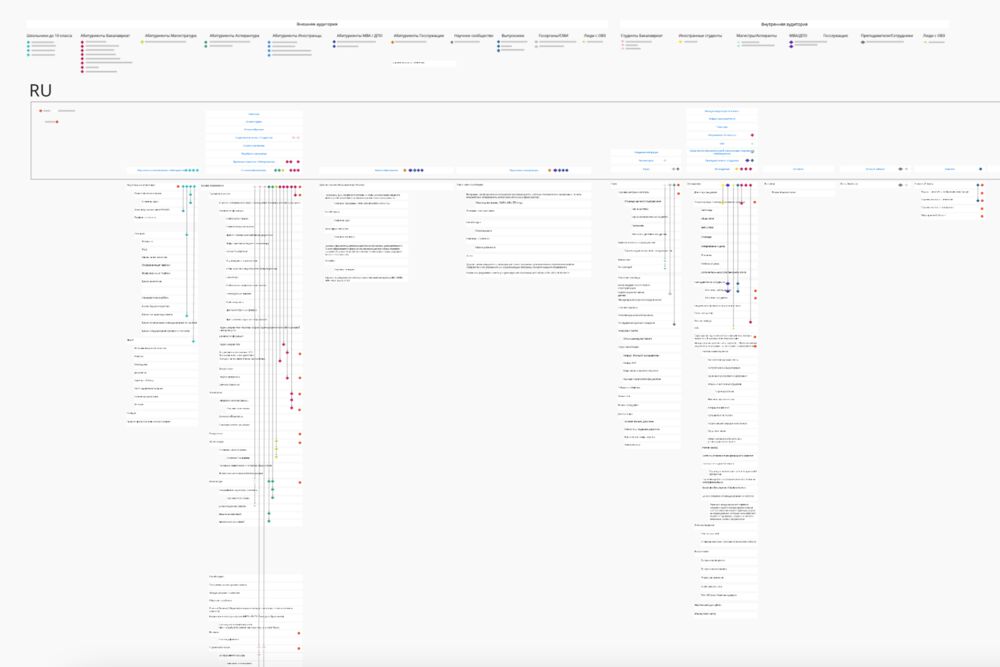Click orange dot under Абитуриенты Госслужащие
Screen dimensions: 1000x667
pyautogui.click(x=394, y=42)
